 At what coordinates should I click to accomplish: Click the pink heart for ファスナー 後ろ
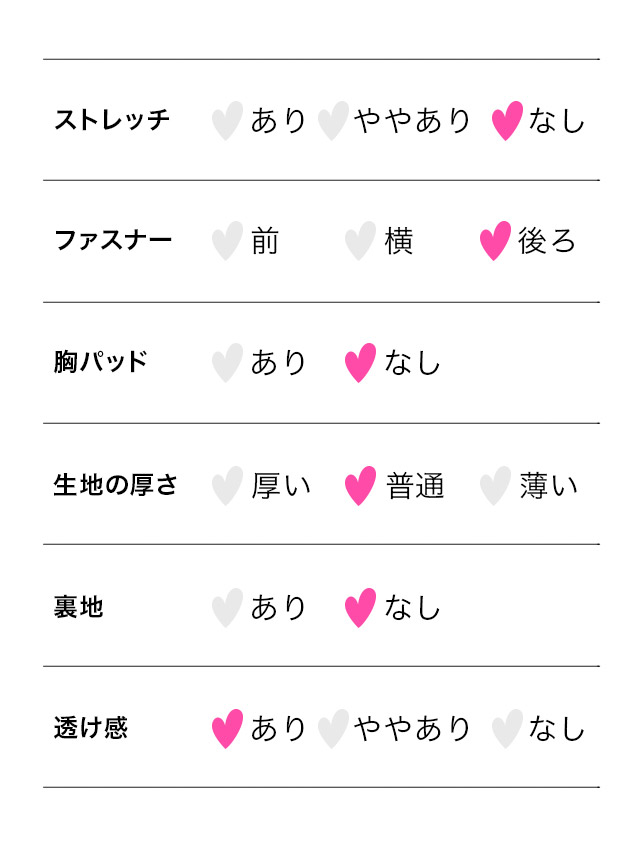(x=495, y=241)
